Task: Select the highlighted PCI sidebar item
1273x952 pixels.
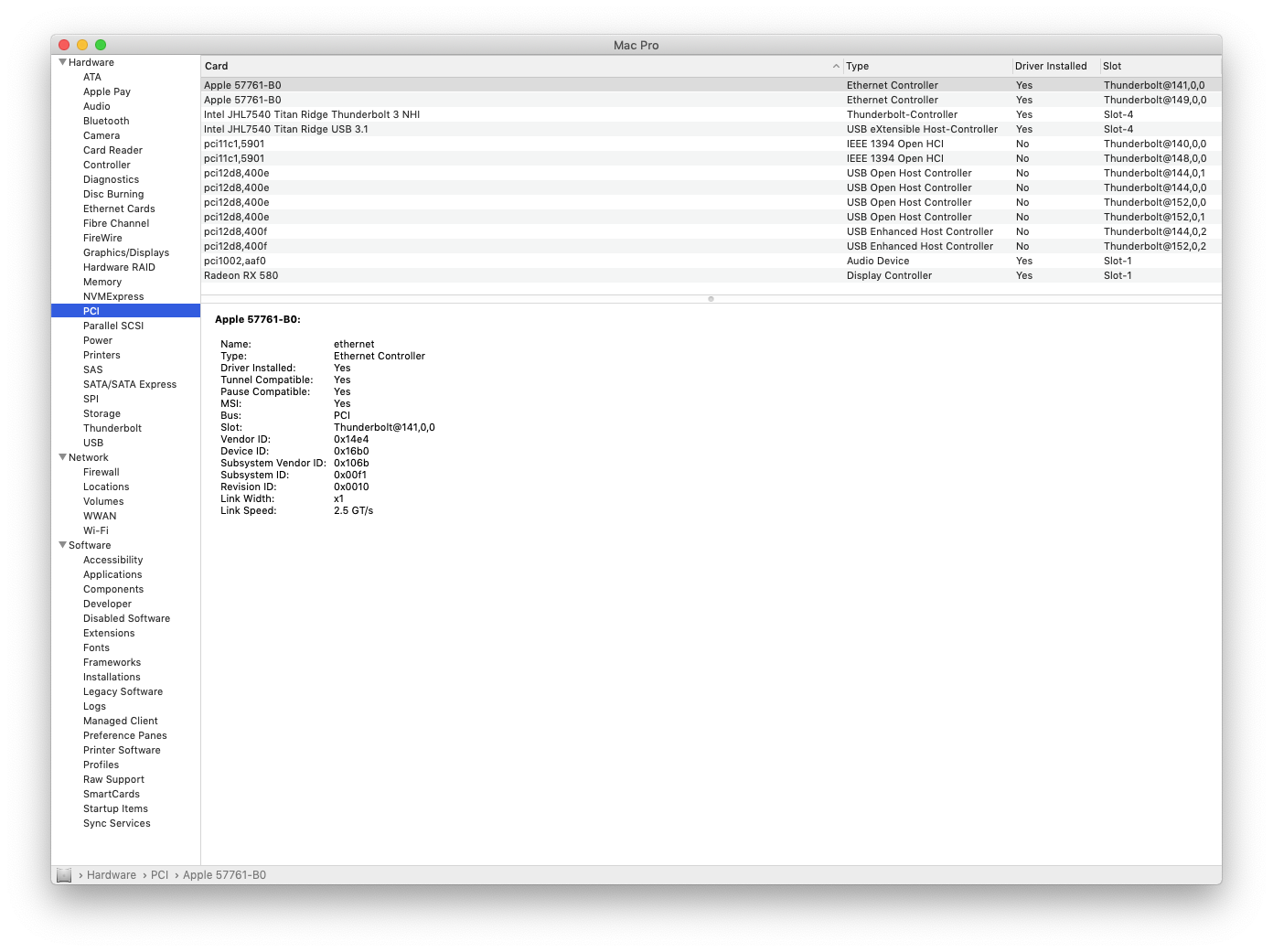Action: [126, 311]
